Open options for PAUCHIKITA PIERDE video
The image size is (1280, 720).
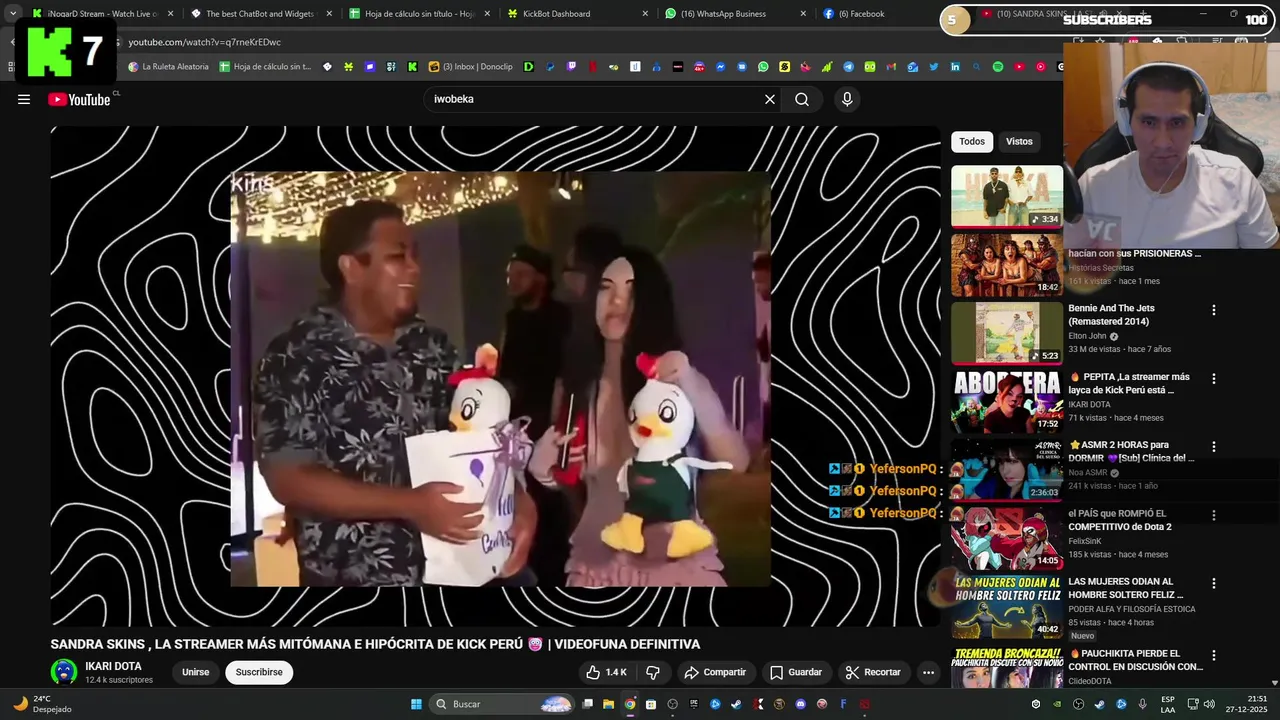click(1214, 655)
